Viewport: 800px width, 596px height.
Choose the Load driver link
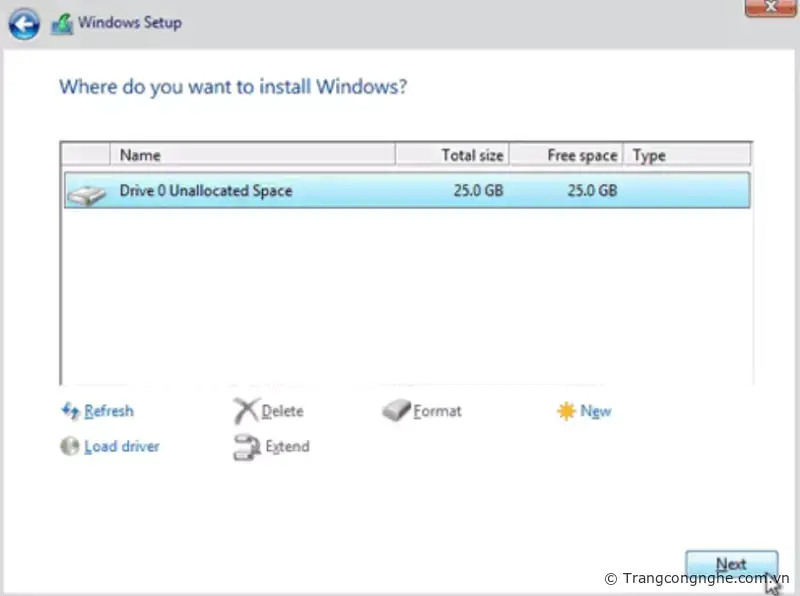point(121,447)
